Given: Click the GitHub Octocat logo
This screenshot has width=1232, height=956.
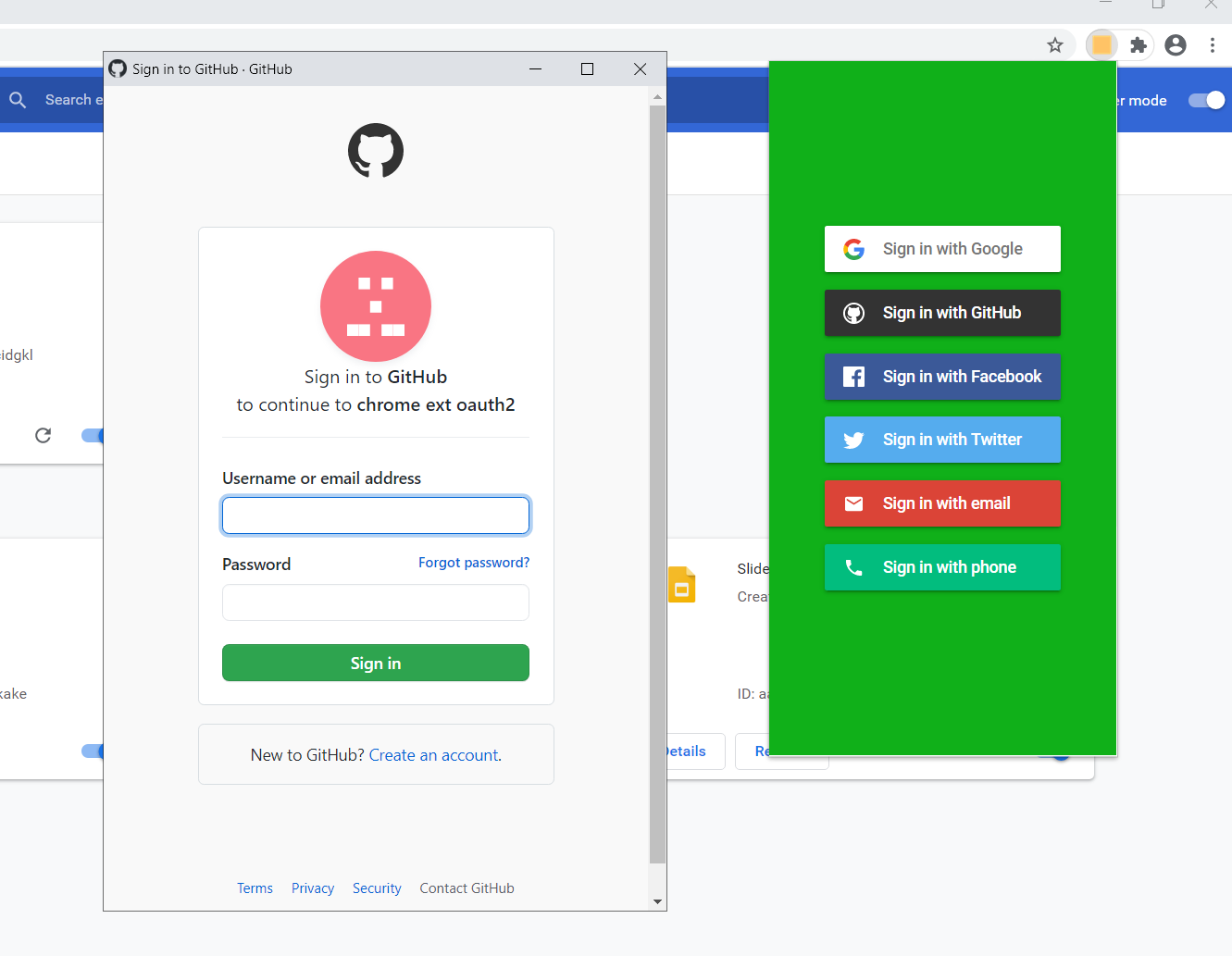Looking at the screenshot, I should [x=376, y=151].
